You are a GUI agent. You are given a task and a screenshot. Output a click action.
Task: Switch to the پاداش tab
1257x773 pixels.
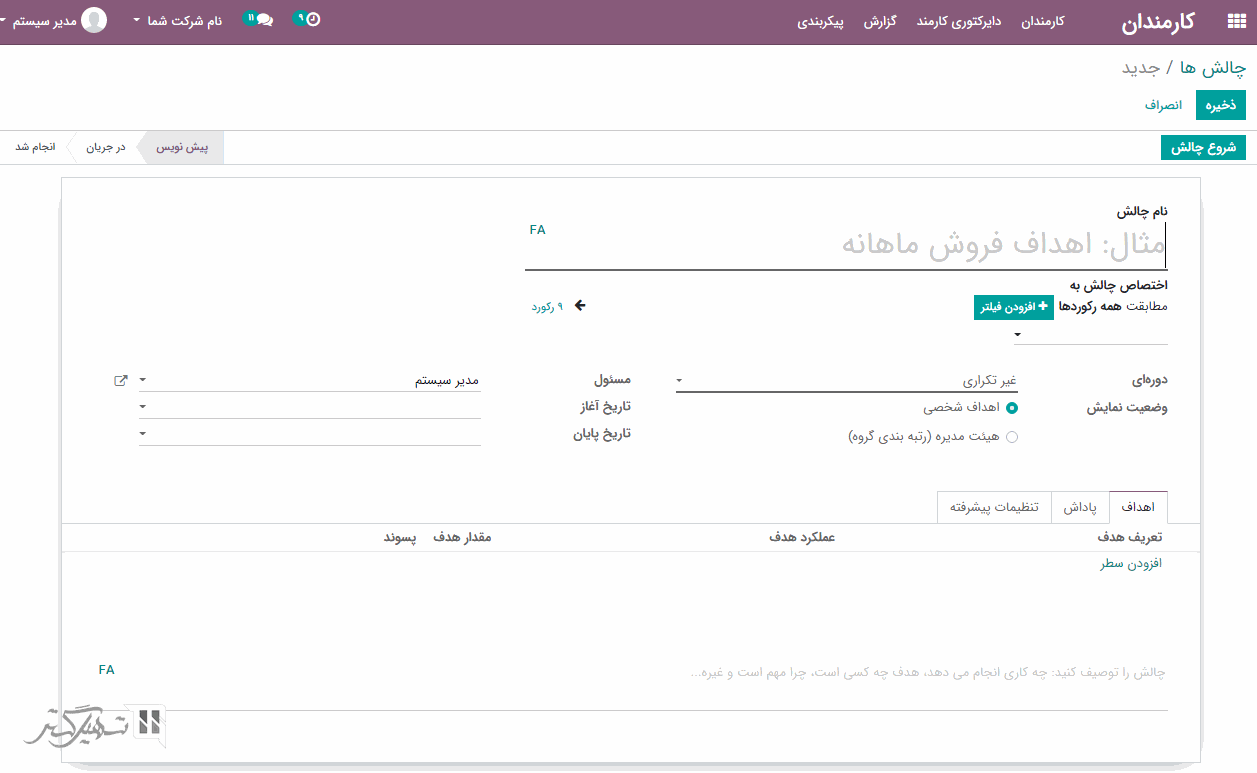pos(1079,508)
